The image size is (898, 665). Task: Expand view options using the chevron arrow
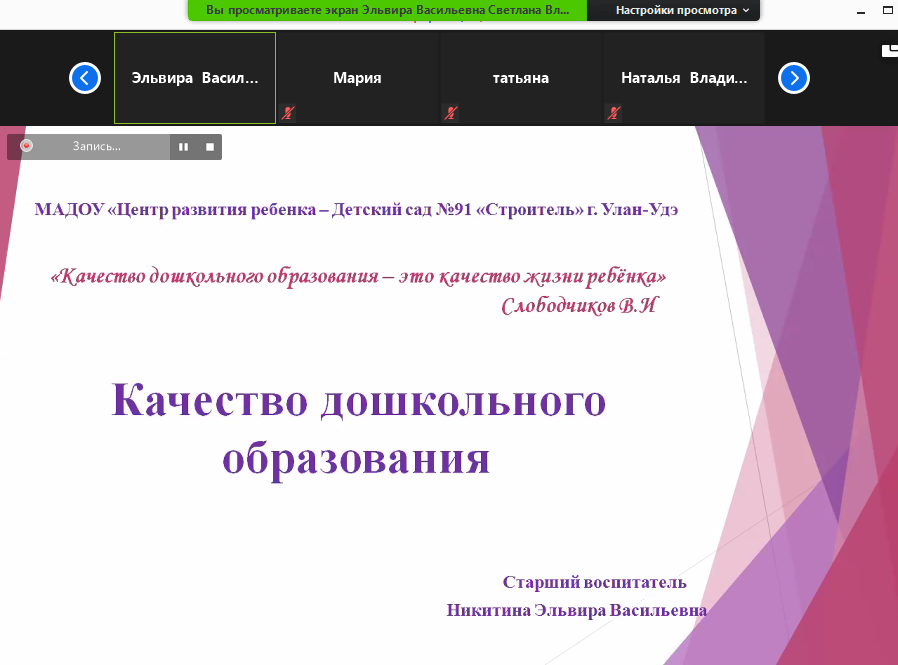tap(746, 10)
